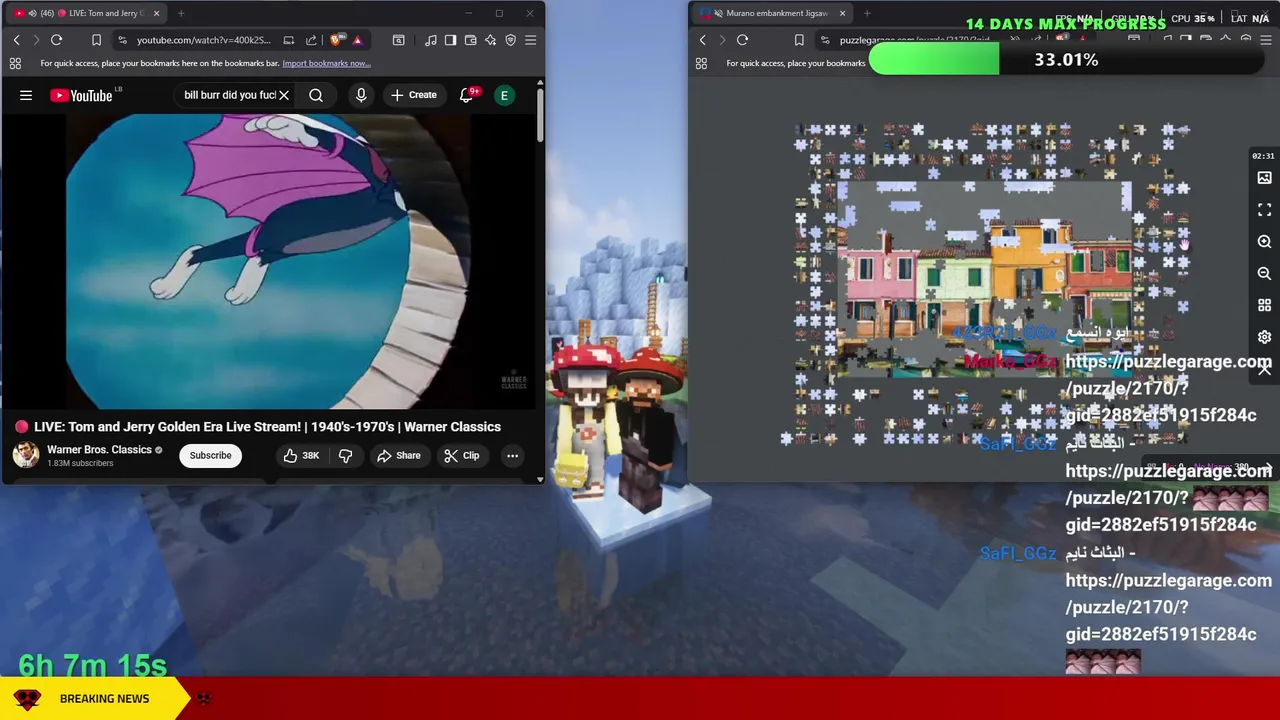Viewport: 1280px width, 720px height.
Task: Arrange puzzle pieces with grid icon
Action: click(1264, 305)
